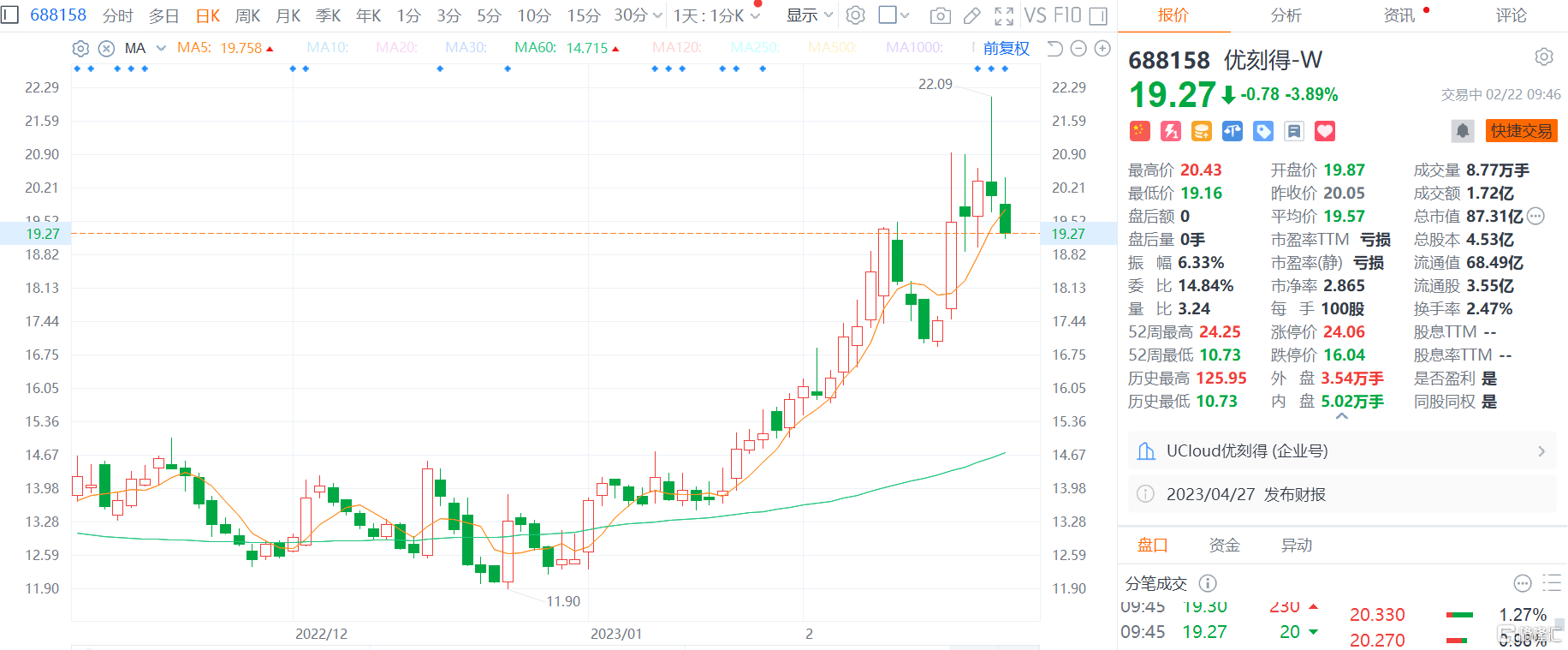Add stock to favorites with heart icon

(1325, 131)
